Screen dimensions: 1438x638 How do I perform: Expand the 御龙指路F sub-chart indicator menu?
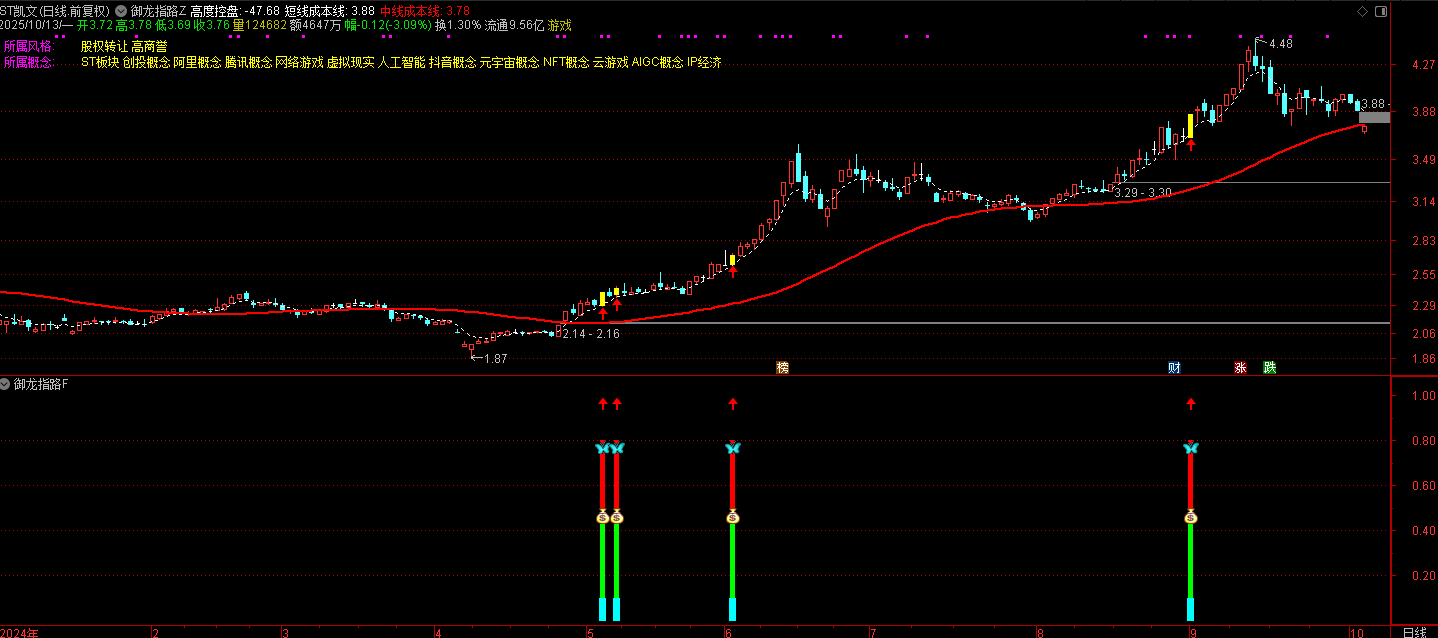6,384
